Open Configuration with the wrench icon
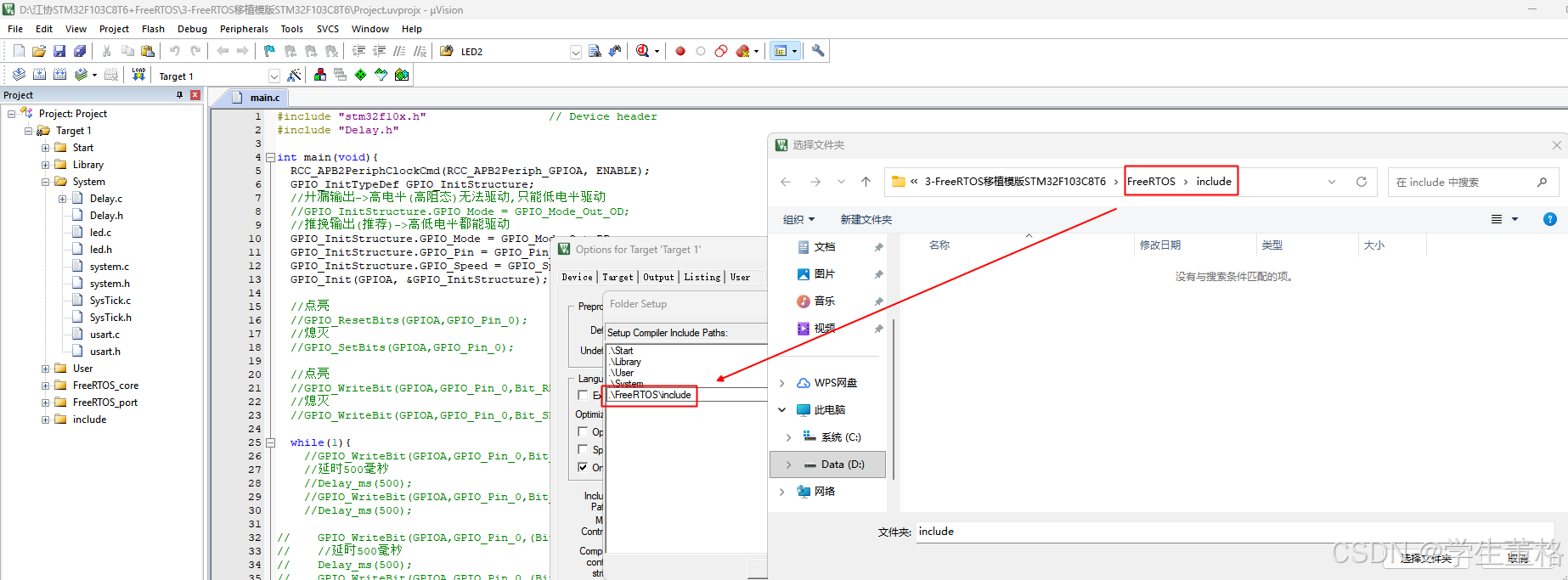The image size is (1568, 580). (818, 51)
